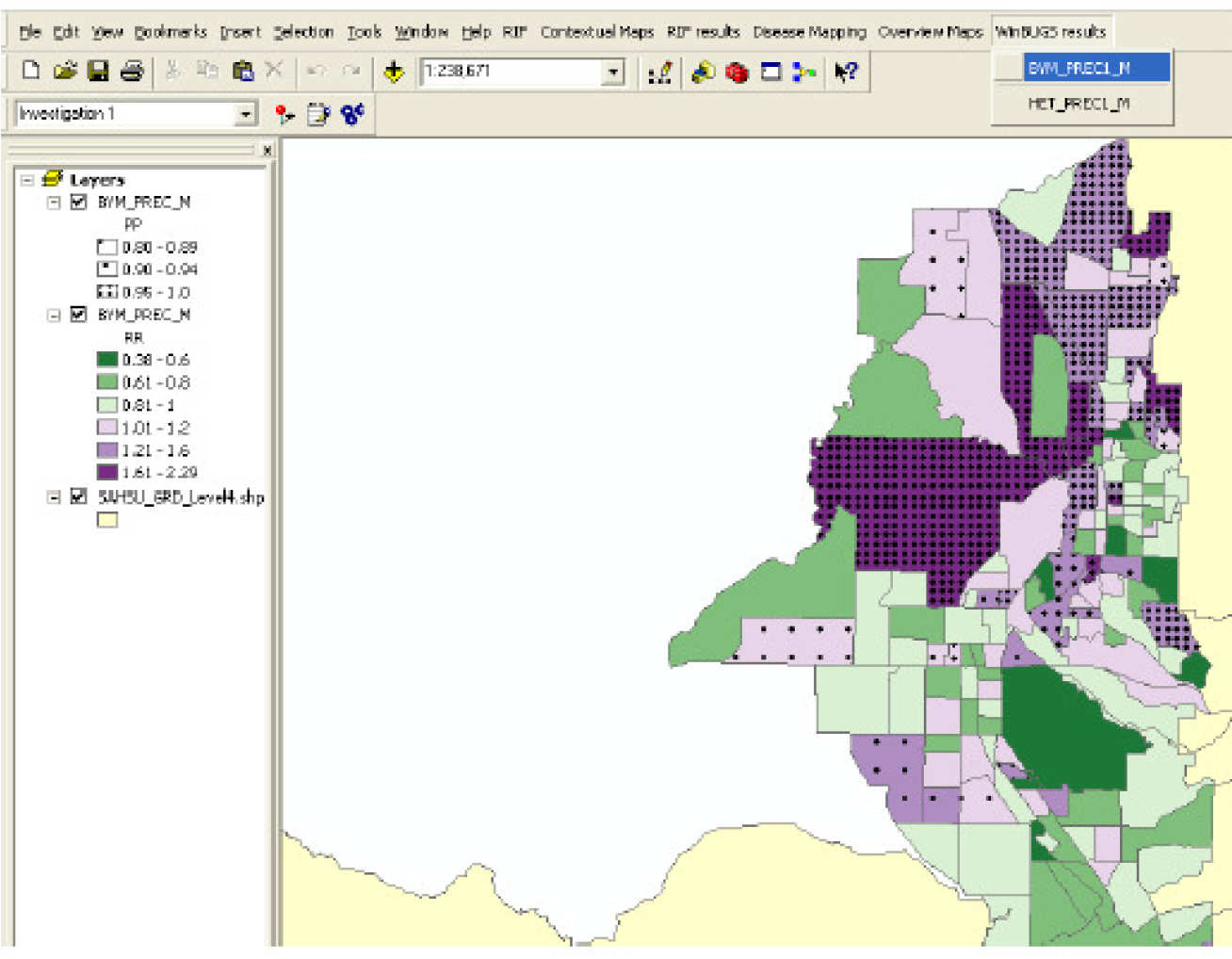Hide the SAHSU_BRD_Level4.shp layer

[x=79, y=496]
